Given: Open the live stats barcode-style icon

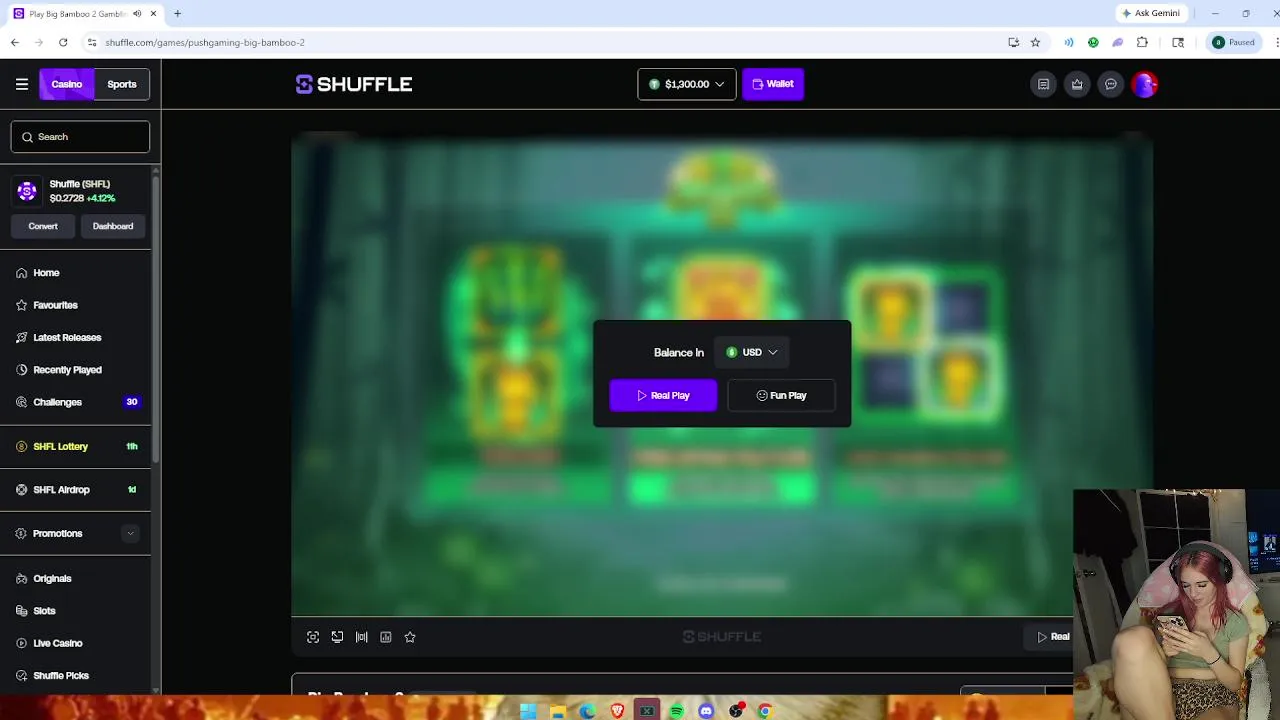Looking at the screenshot, I should click(x=362, y=637).
